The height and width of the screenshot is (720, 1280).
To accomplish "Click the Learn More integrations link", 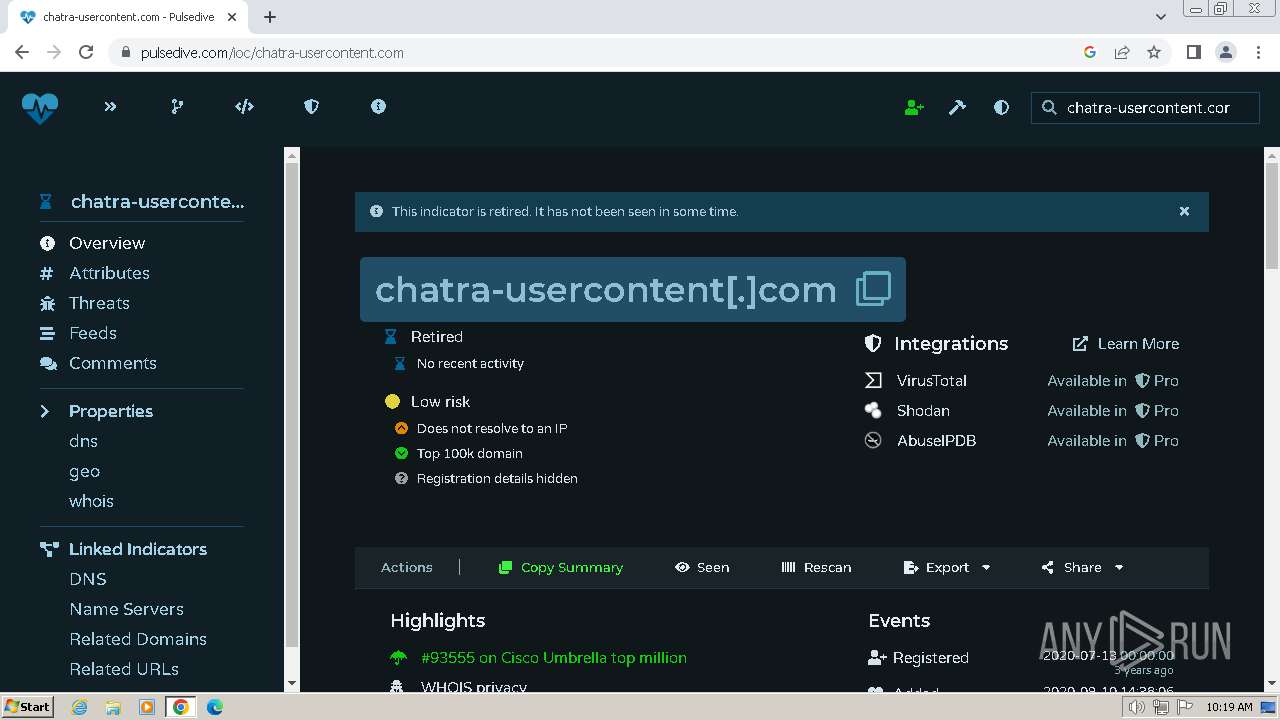I will (1126, 343).
